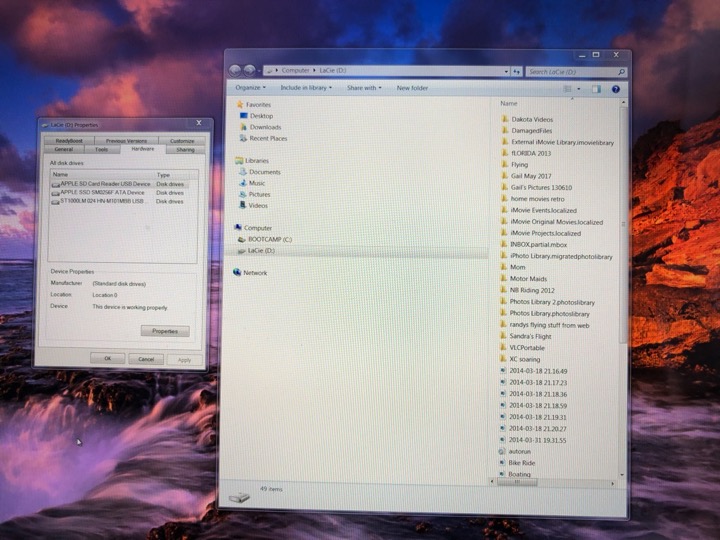Expand the address bar history dropdown arrow
The width and height of the screenshot is (720, 540).
(x=506, y=72)
